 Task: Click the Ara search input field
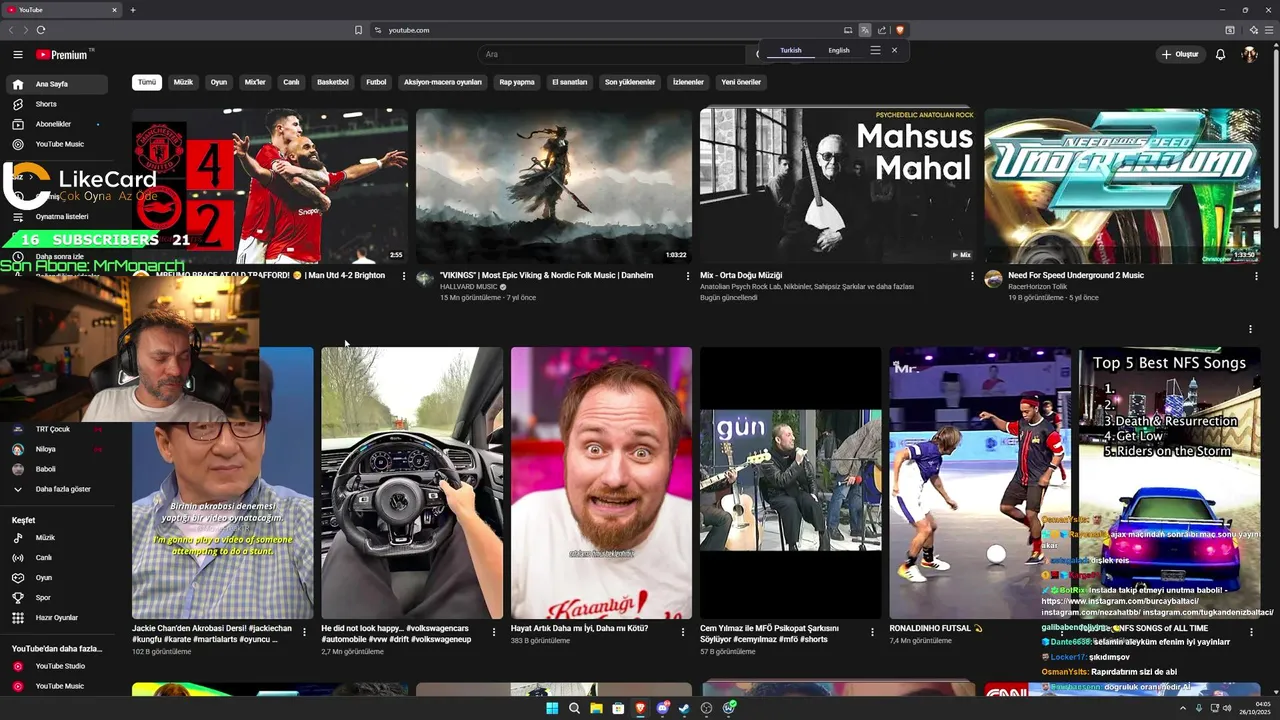(x=612, y=54)
